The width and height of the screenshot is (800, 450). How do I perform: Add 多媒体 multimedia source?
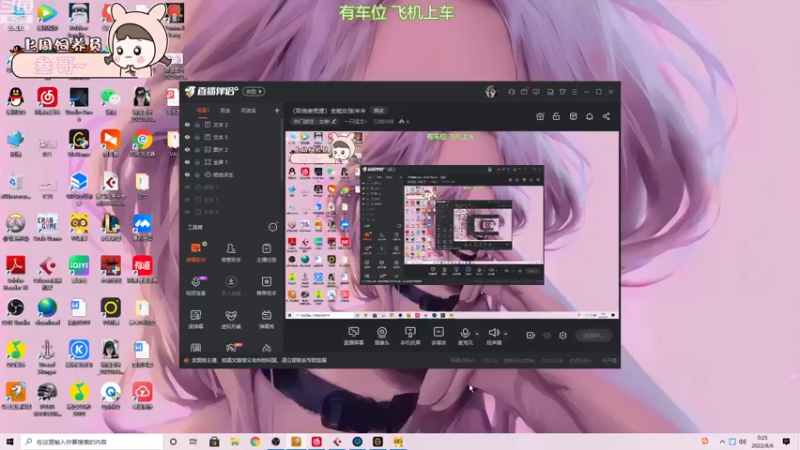438,336
